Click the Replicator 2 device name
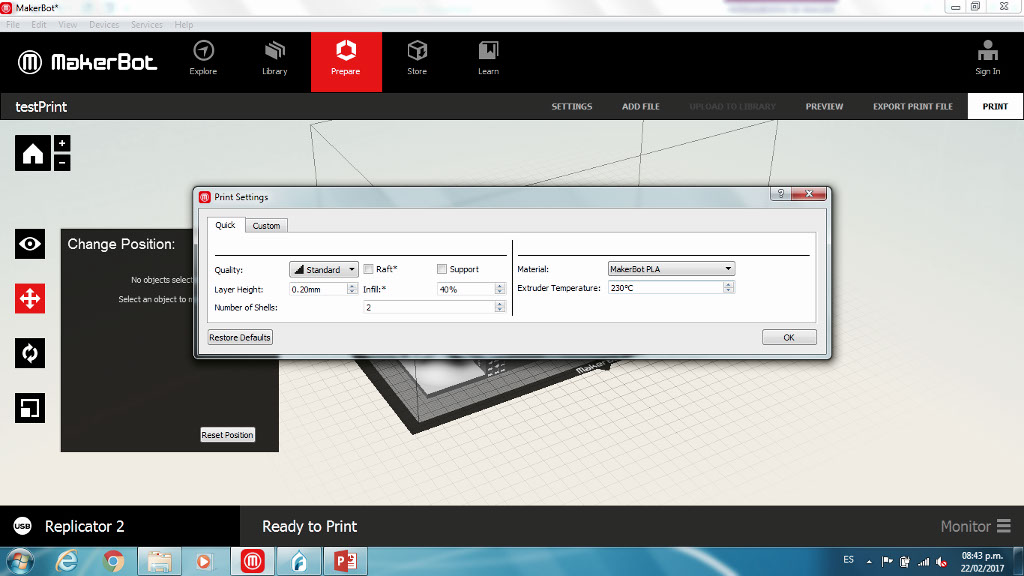1024x576 pixels. click(84, 526)
